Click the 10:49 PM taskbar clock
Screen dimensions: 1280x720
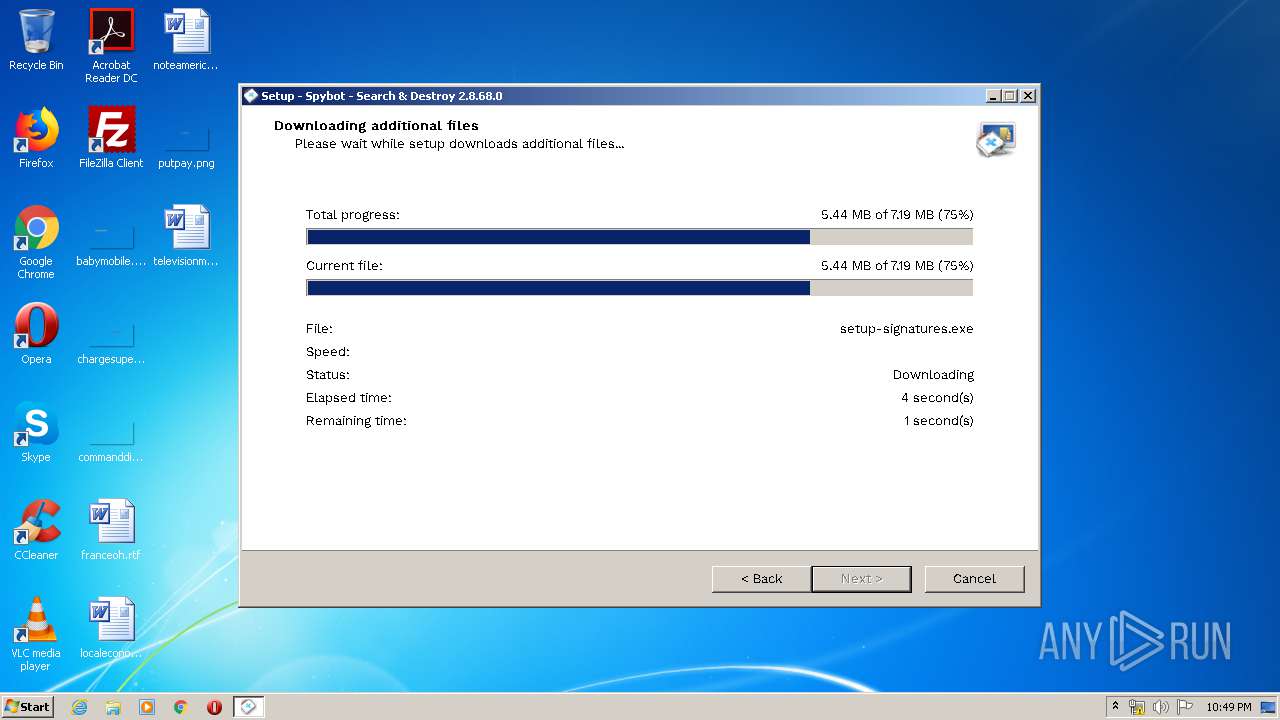tap(1228, 707)
